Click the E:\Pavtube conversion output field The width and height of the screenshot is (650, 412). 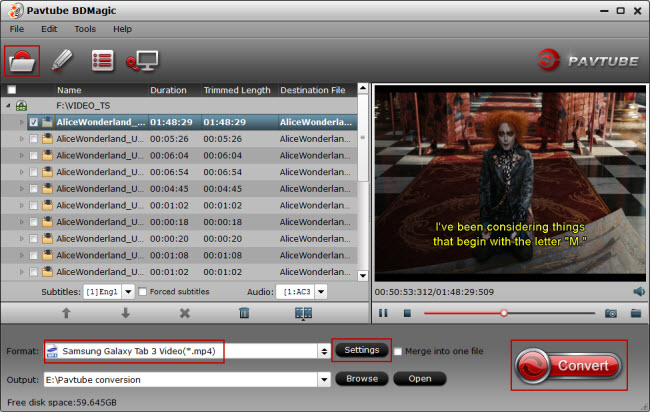tap(181, 379)
